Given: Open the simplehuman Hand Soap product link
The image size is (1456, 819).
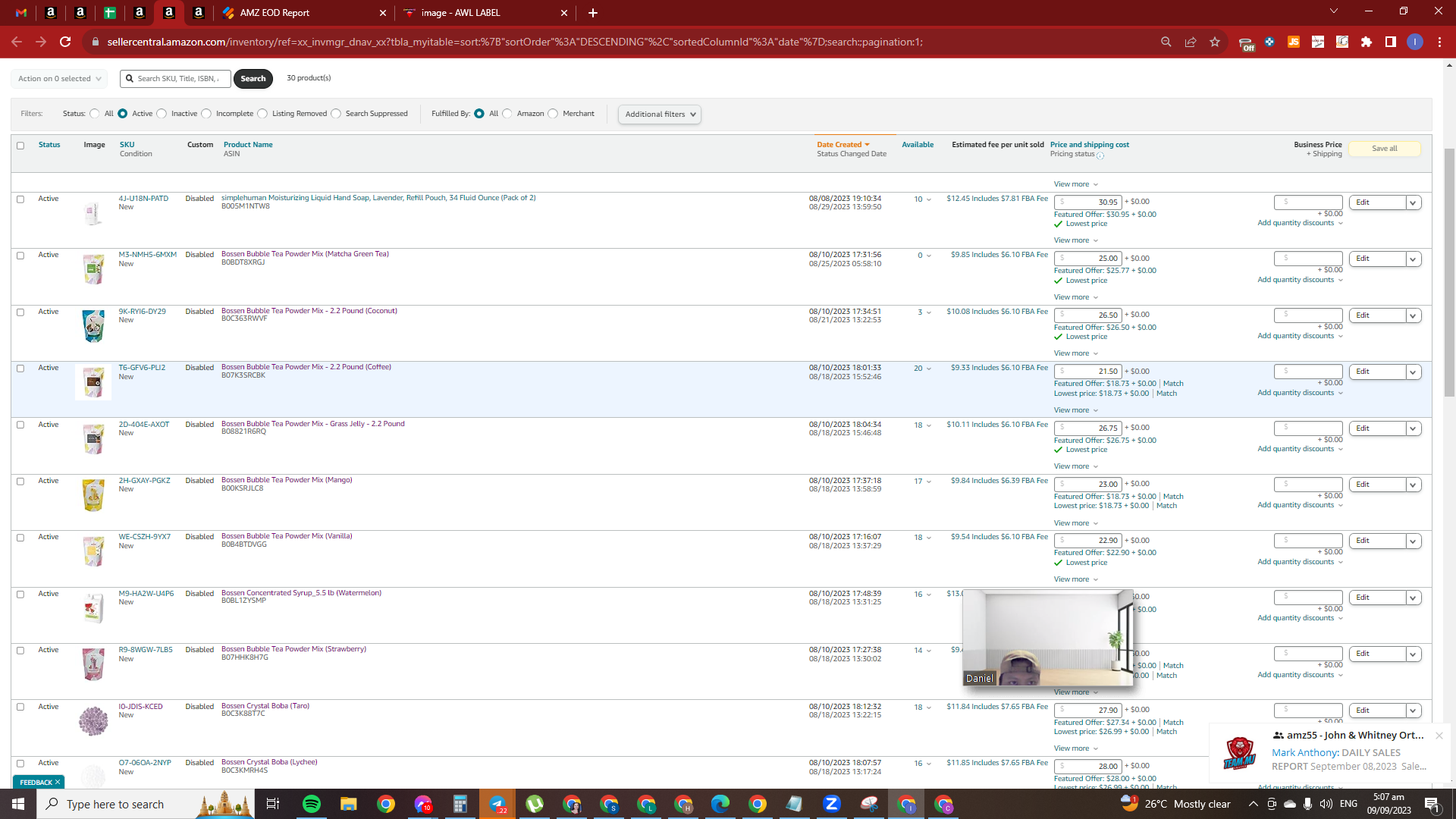Looking at the screenshot, I should coord(378,198).
